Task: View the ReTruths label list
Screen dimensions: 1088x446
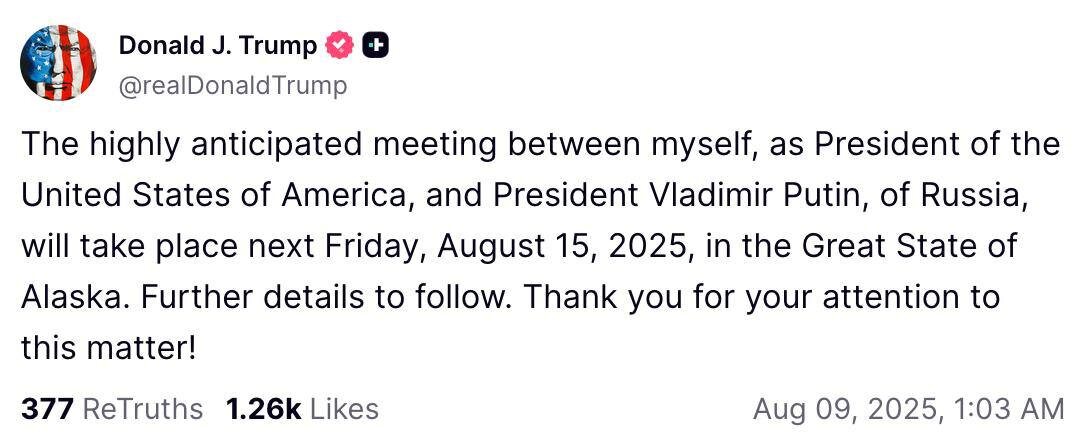Action: 142,409
